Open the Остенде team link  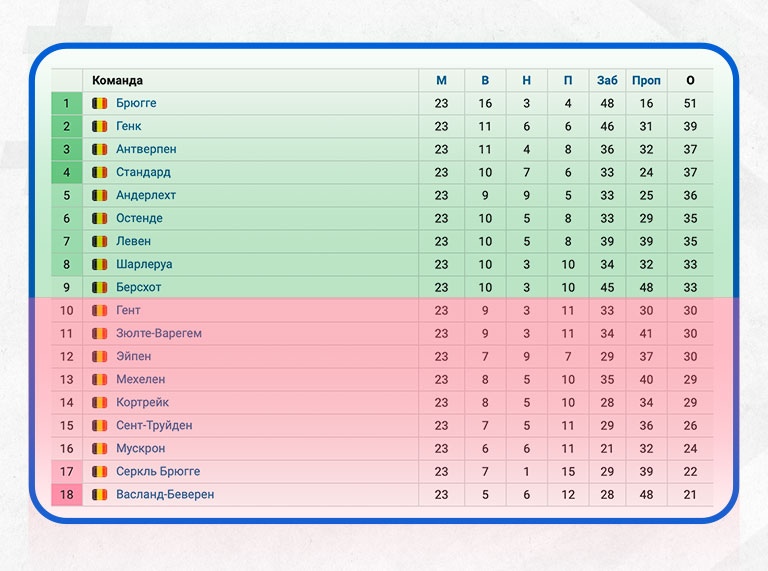(x=139, y=218)
